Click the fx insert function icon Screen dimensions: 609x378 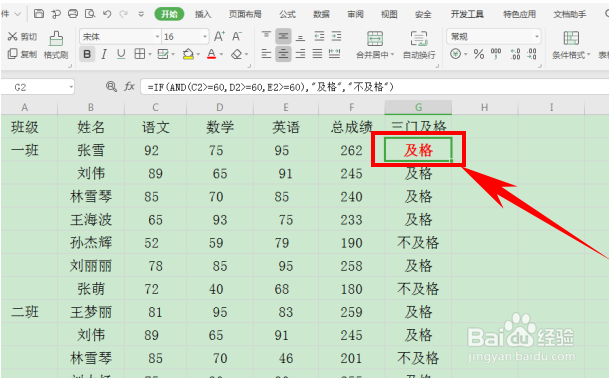129,86
